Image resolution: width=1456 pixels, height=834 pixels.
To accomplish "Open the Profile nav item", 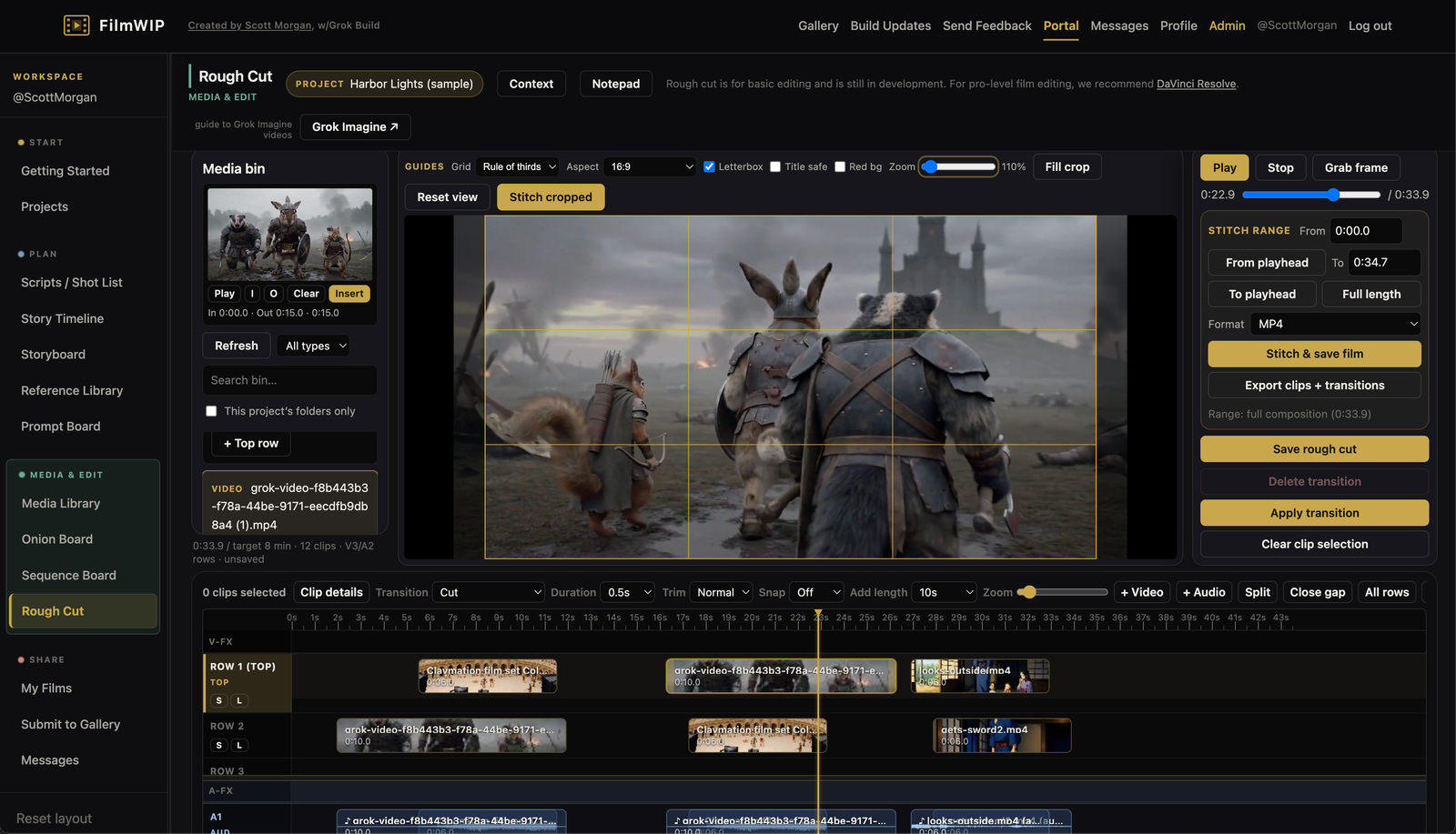I will [x=1178, y=25].
